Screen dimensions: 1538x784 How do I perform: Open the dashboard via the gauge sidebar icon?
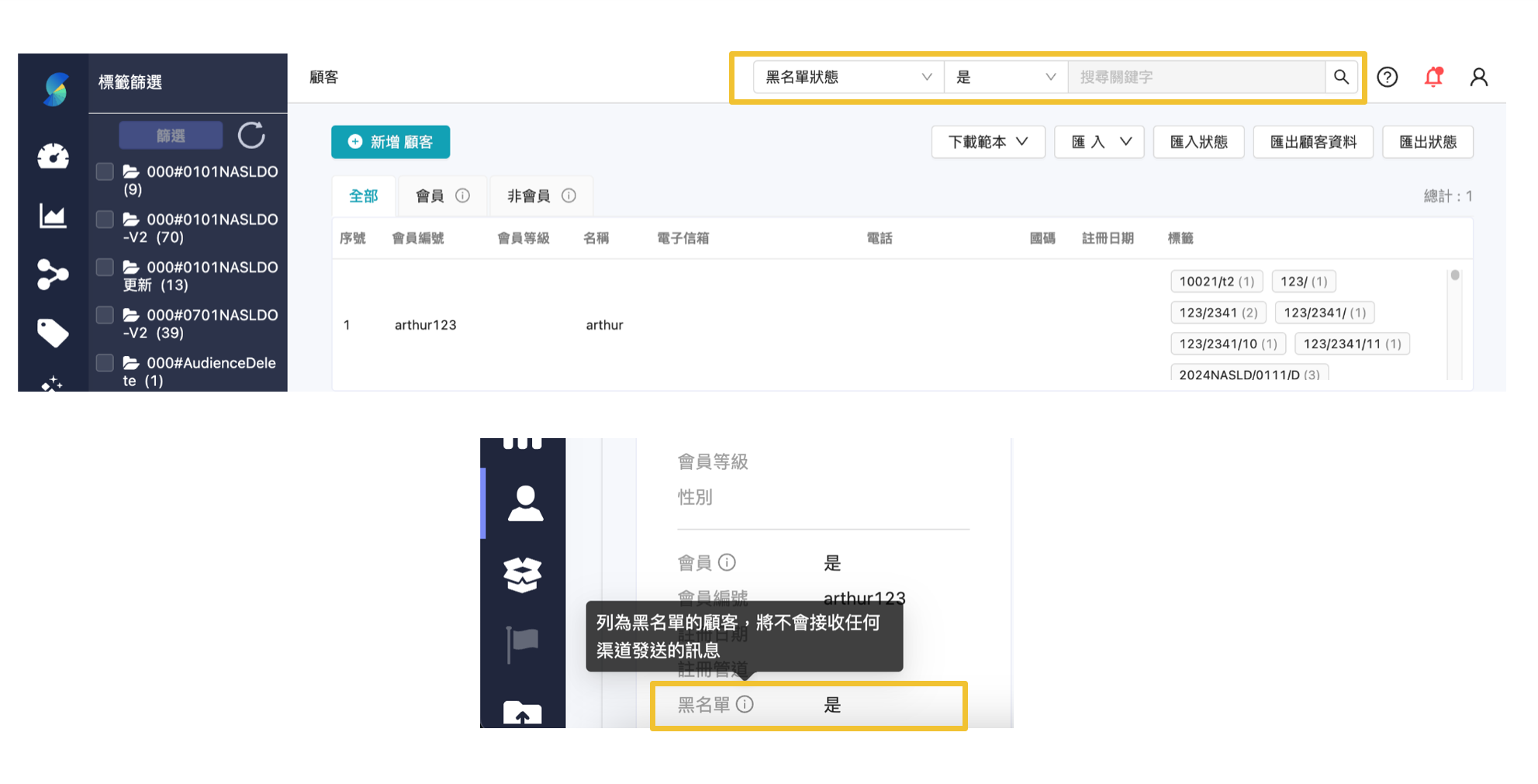tap(53, 156)
